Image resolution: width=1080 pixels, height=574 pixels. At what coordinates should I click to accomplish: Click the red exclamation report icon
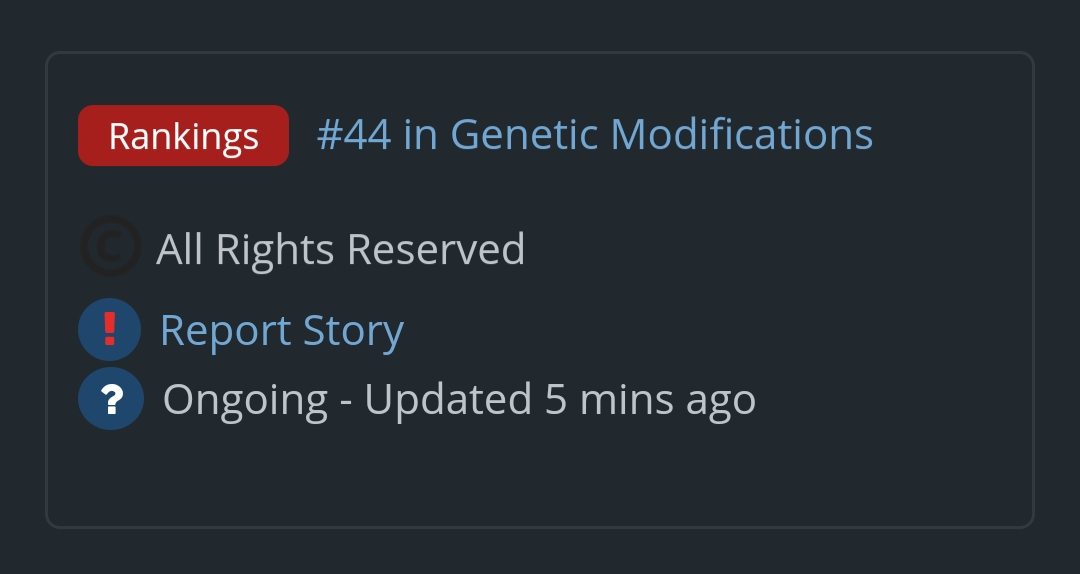(x=110, y=329)
